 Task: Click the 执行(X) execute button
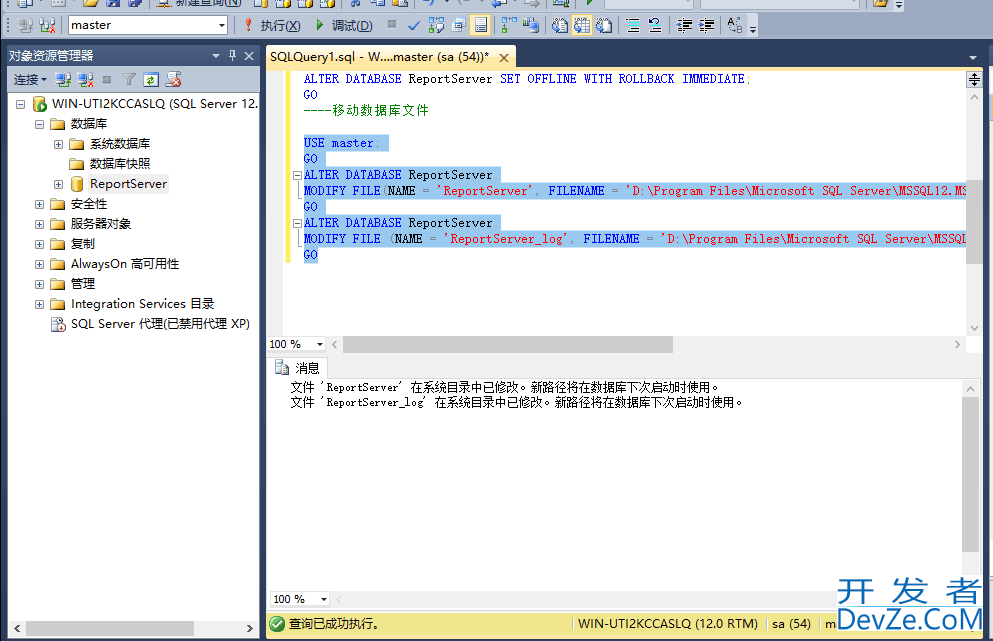[x=272, y=25]
